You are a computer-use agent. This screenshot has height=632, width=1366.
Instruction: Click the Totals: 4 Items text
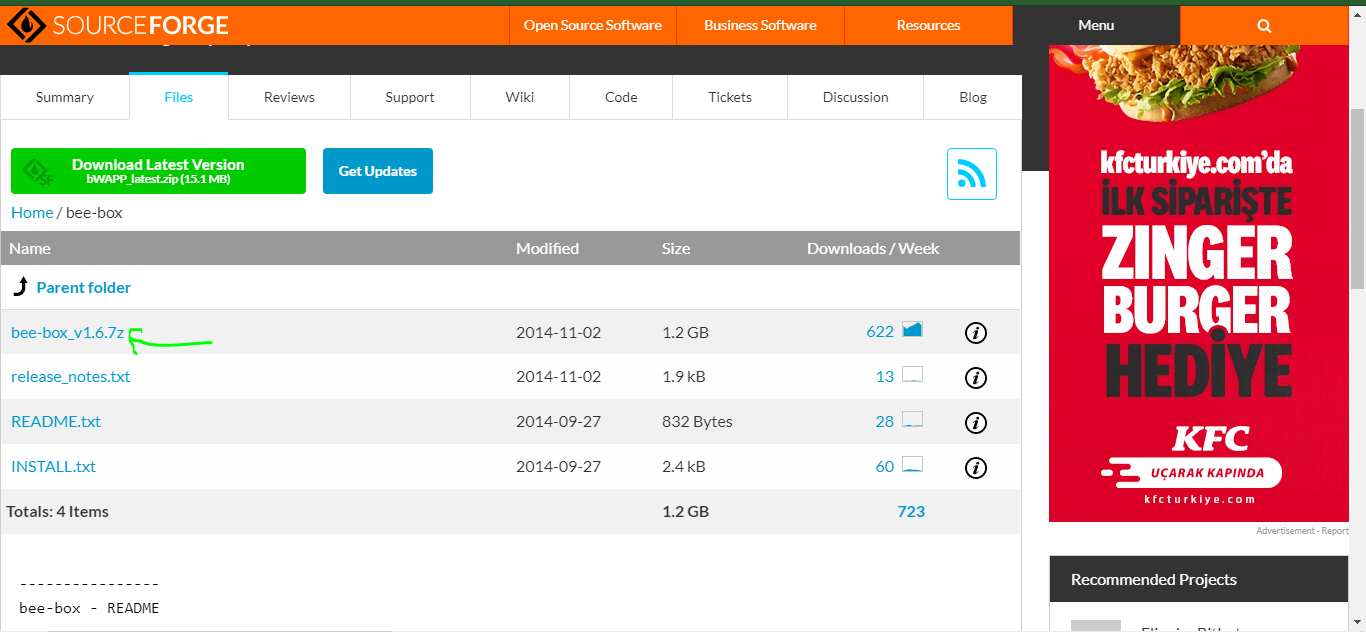click(58, 512)
